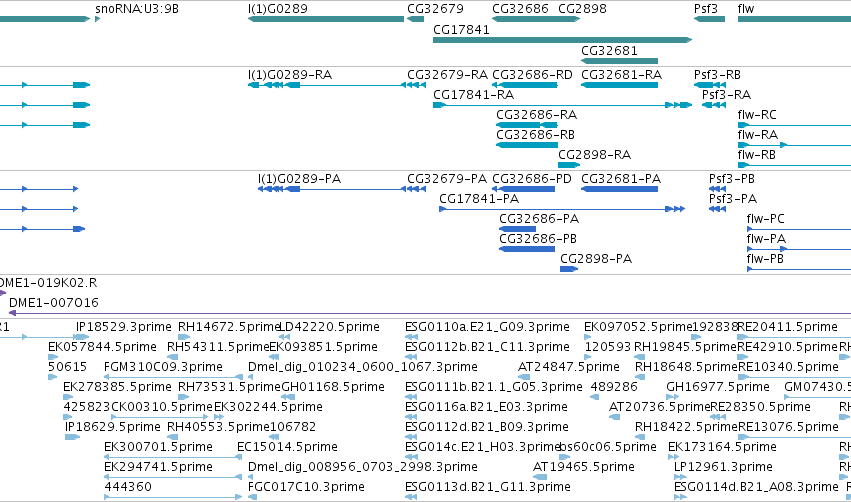Click transcript label CG32686-RD
The image size is (851, 502).
[x=532, y=74]
